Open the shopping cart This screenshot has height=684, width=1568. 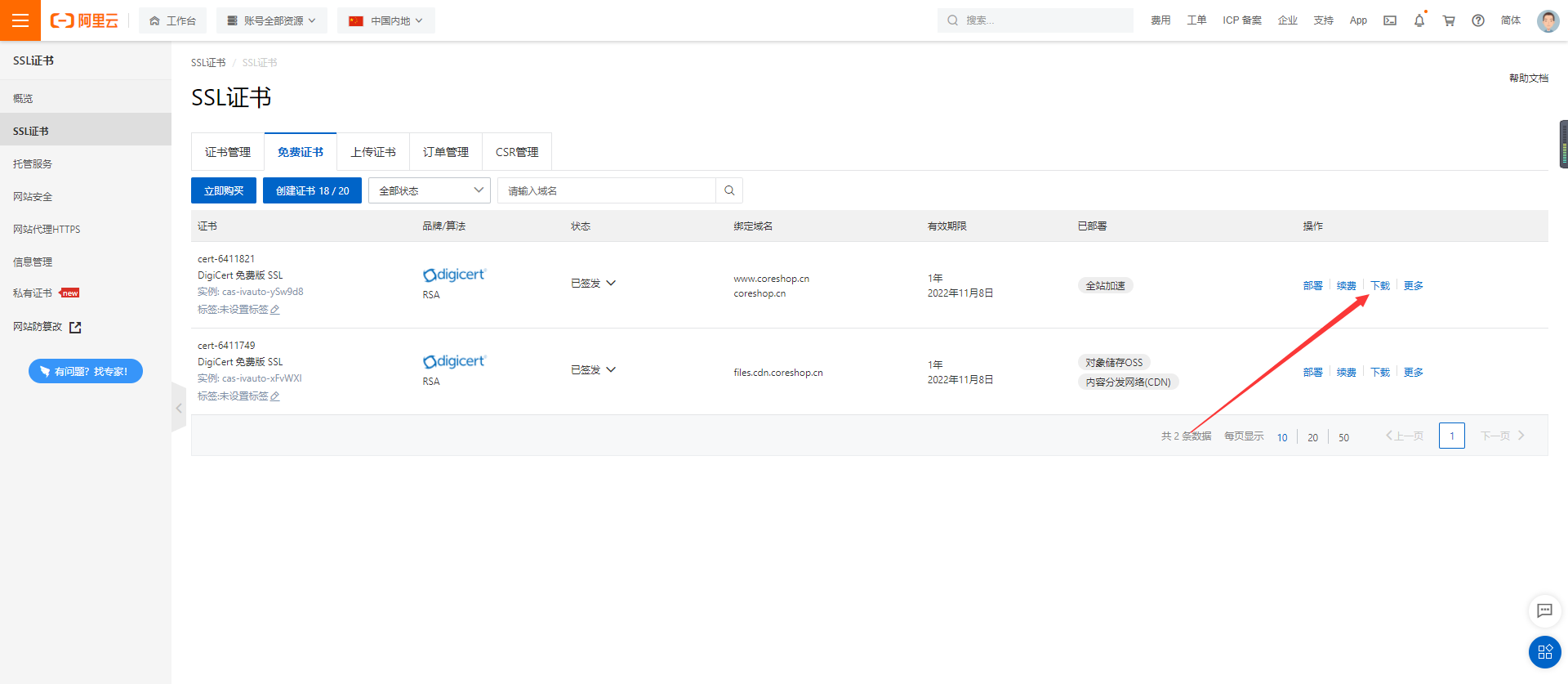[x=1449, y=20]
